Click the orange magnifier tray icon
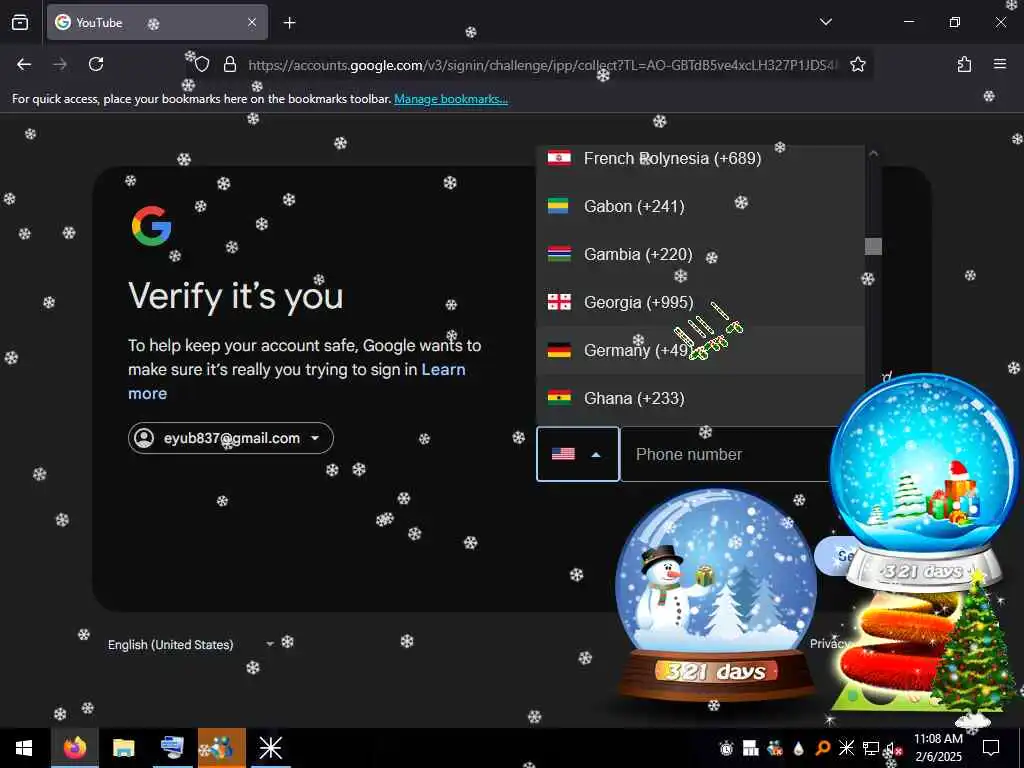The height and width of the screenshot is (768, 1024). pyautogui.click(x=822, y=748)
